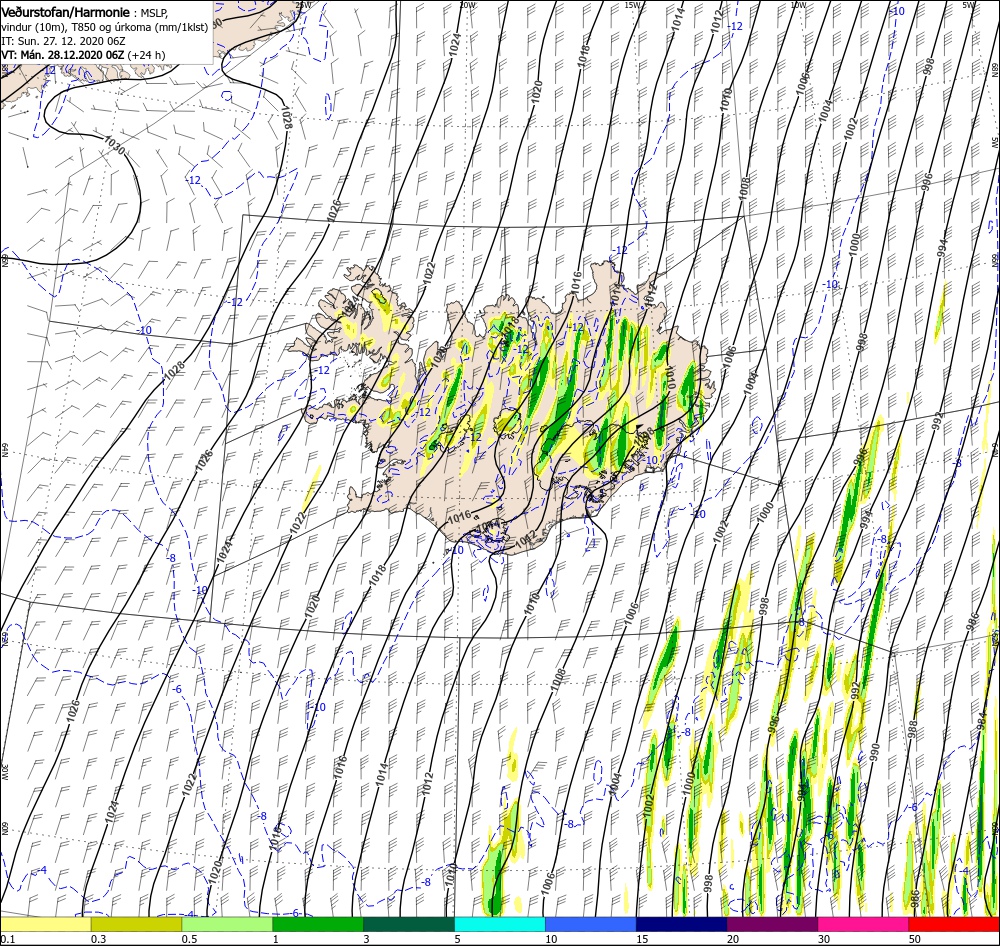1000x946 pixels.
Task: Click the '0.5' legend value label
Action: coord(189,939)
